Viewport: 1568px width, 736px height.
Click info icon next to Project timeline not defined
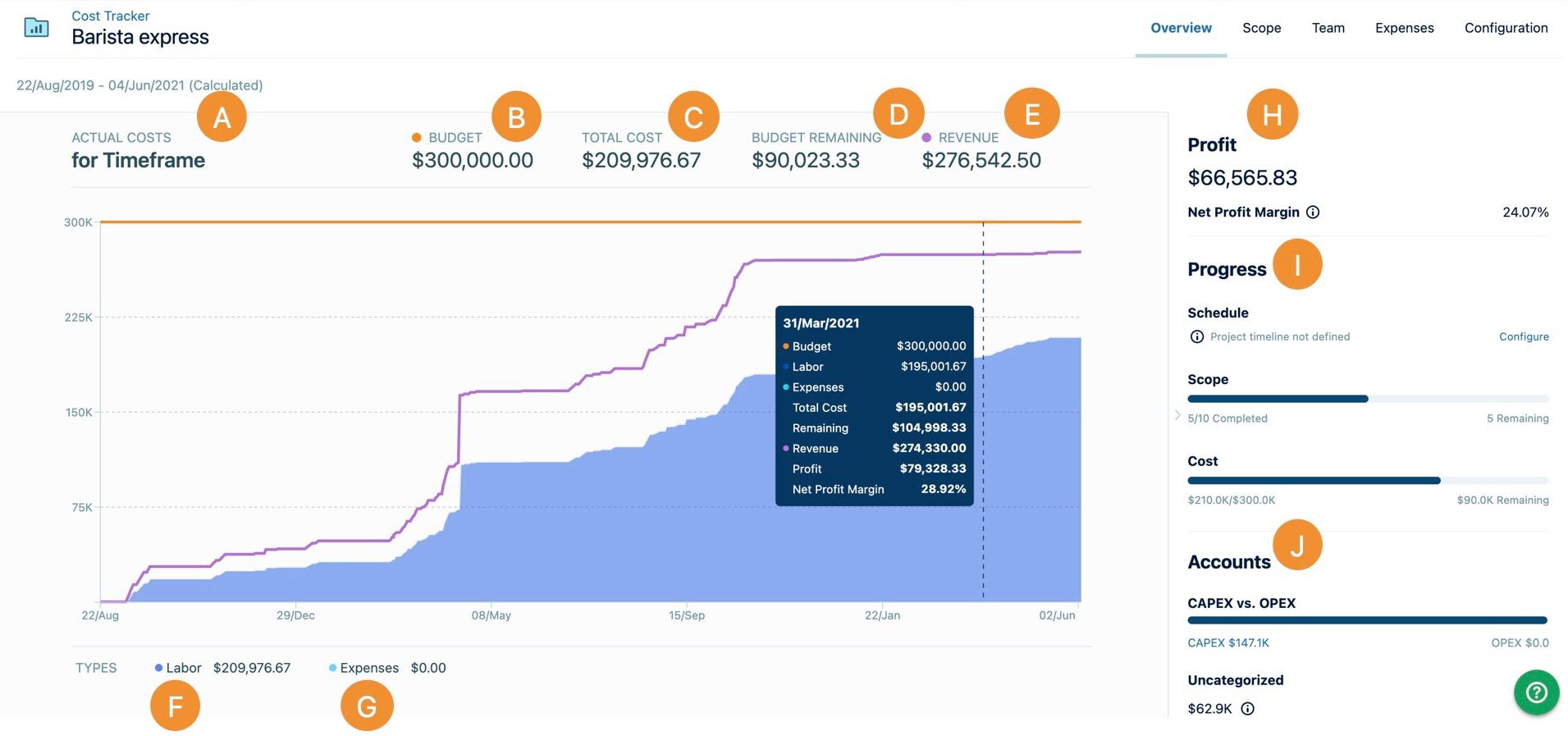(1196, 336)
